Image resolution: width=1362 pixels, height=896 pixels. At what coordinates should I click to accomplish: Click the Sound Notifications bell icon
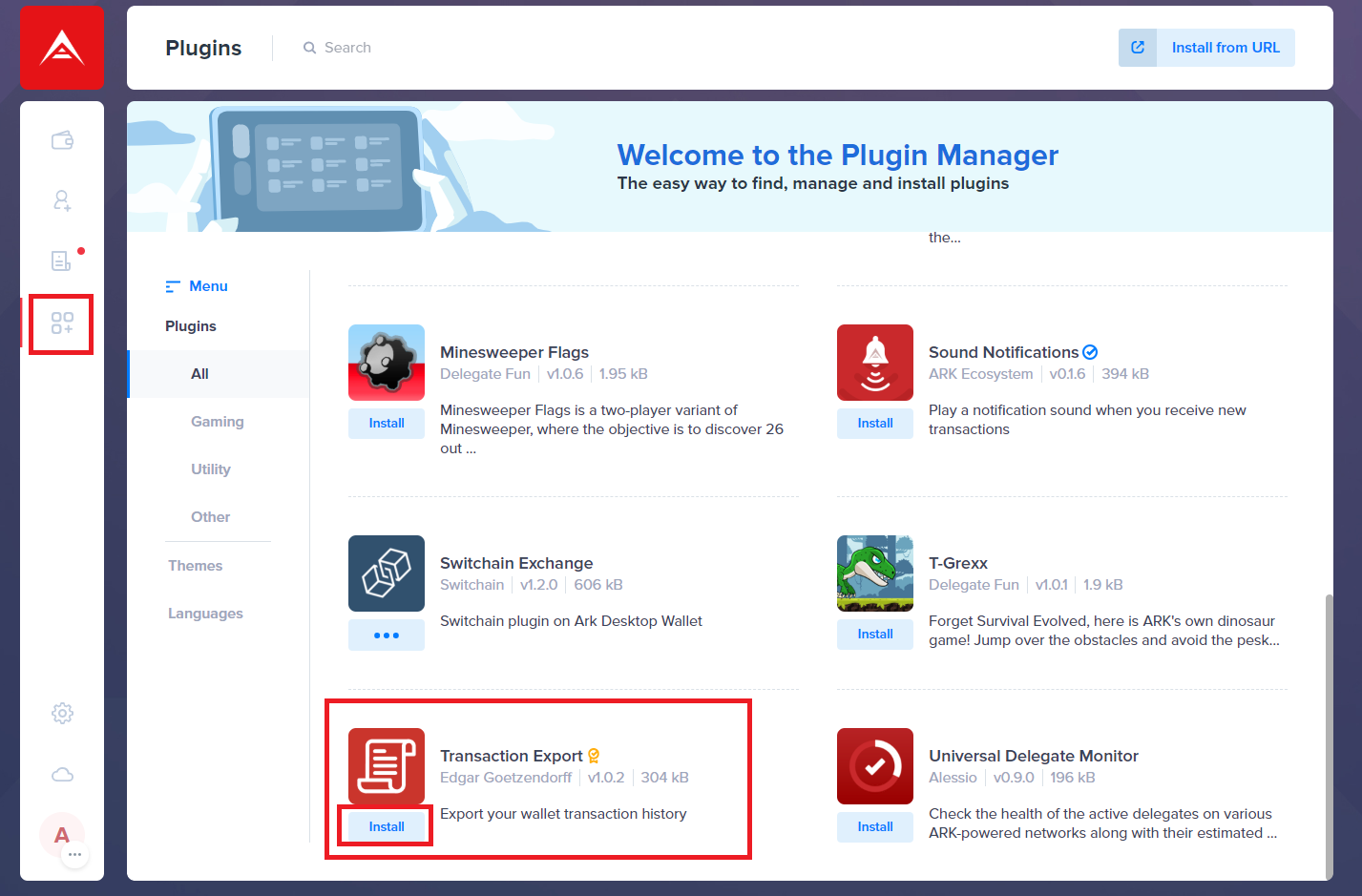(875, 363)
